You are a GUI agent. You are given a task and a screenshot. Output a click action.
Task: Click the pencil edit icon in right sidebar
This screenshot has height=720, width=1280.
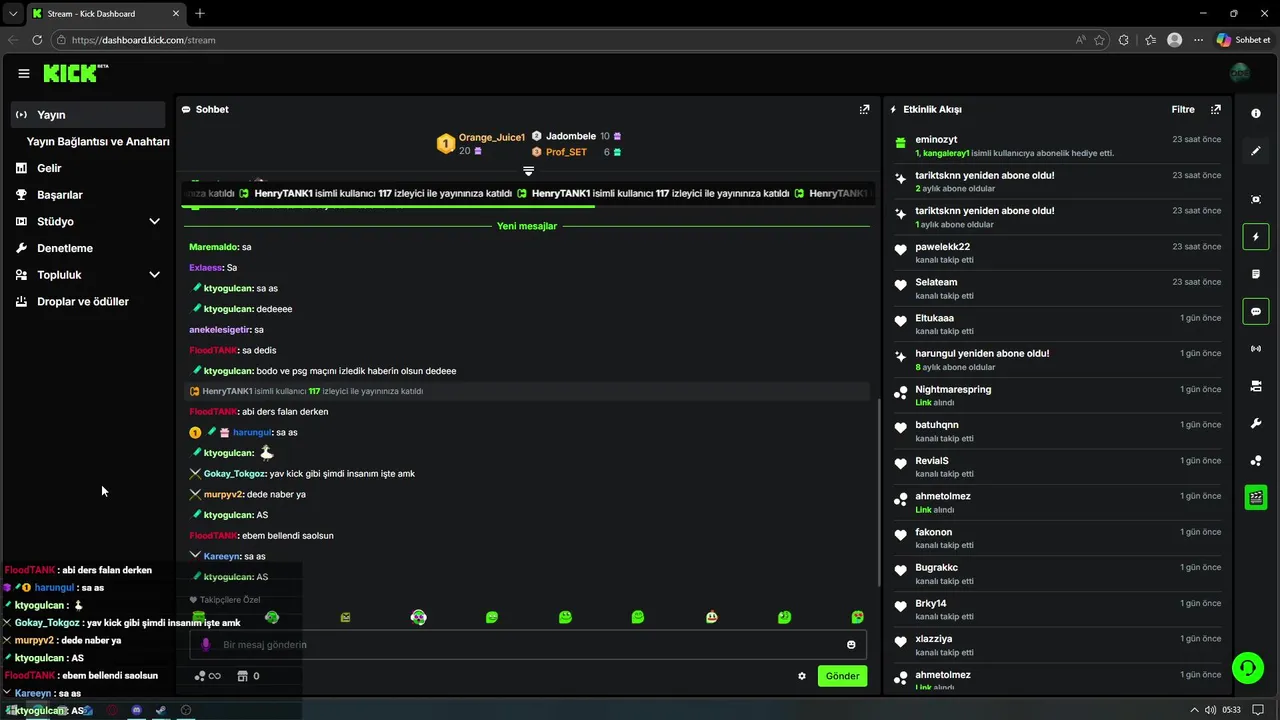tap(1256, 151)
